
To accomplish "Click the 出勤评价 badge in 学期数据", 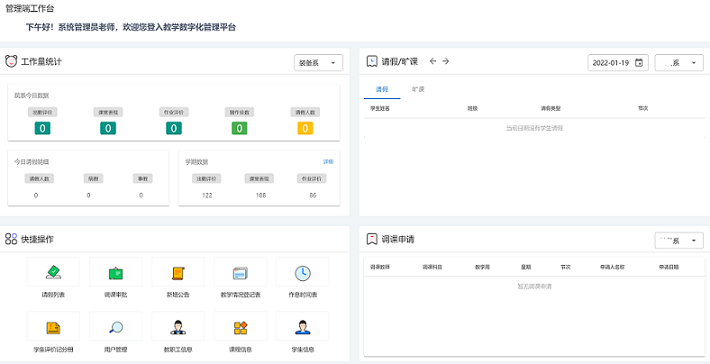I will [206, 178].
